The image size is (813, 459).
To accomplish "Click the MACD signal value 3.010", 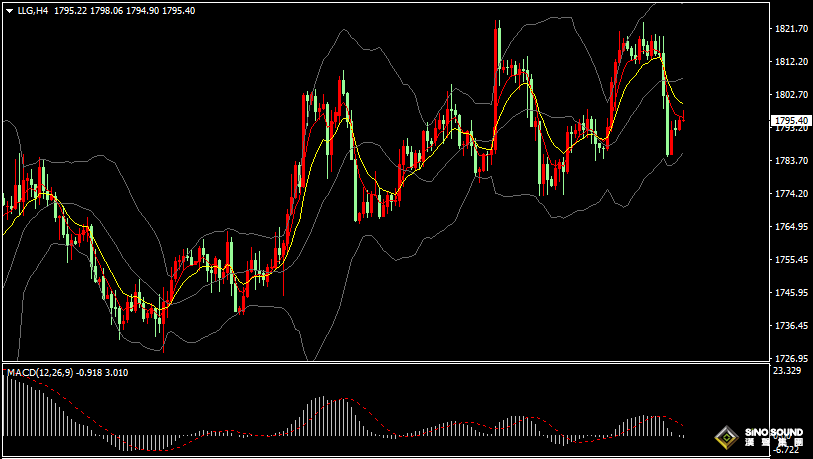I will coord(117,372).
